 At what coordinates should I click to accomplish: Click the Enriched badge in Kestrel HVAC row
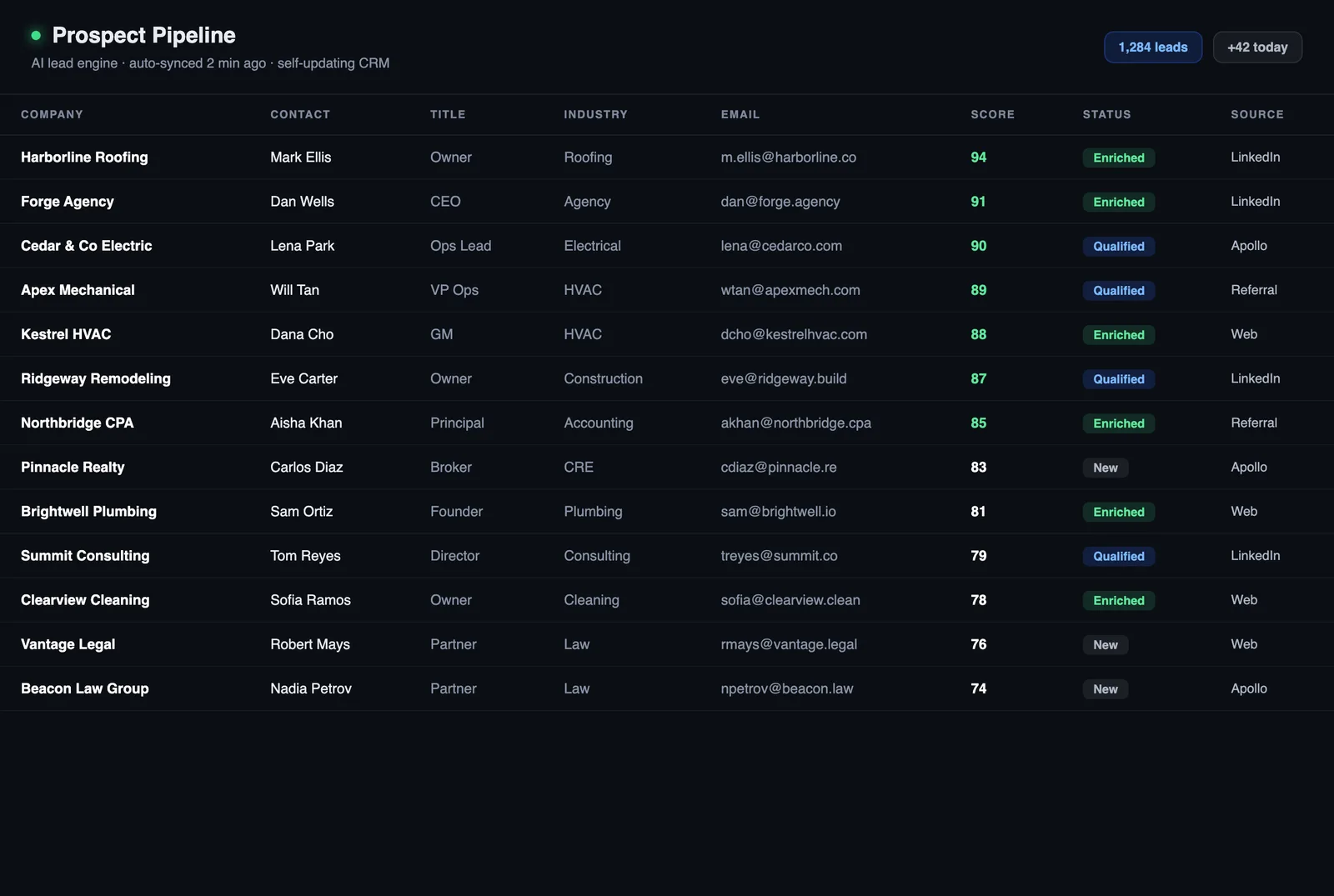click(x=1119, y=334)
